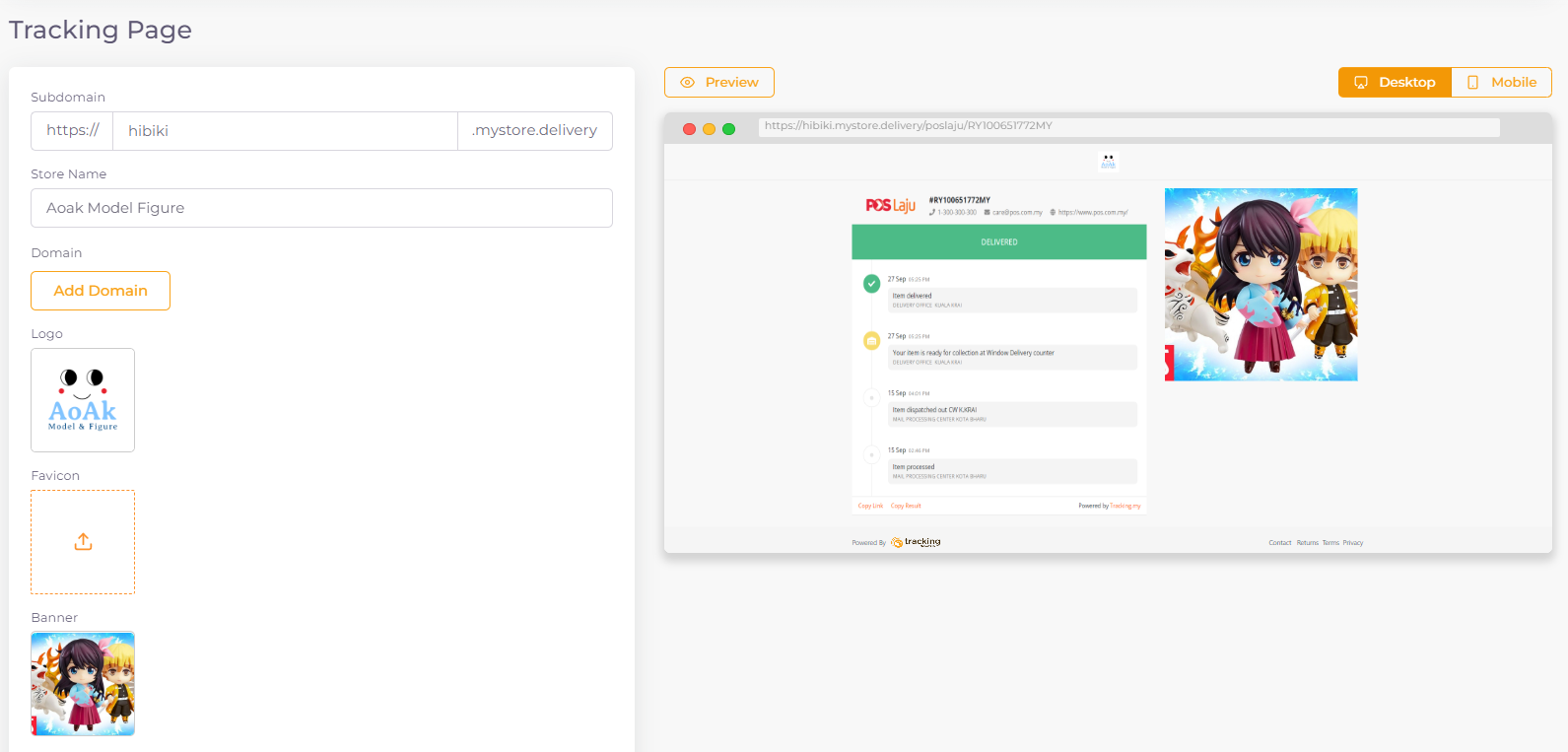Image resolution: width=1568 pixels, height=752 pixels.
Task: Open the Returns footer link
Action: point(1307,543)
